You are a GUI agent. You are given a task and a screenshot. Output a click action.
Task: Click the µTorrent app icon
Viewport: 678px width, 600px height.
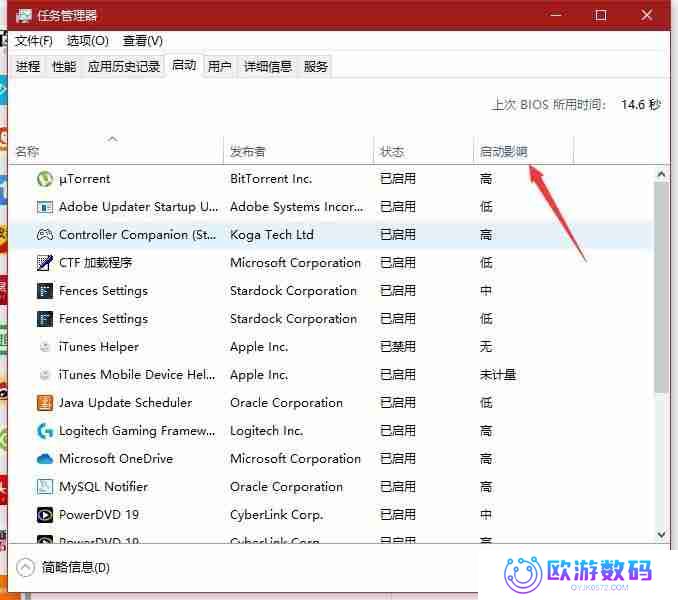click(x=45, y=179)
